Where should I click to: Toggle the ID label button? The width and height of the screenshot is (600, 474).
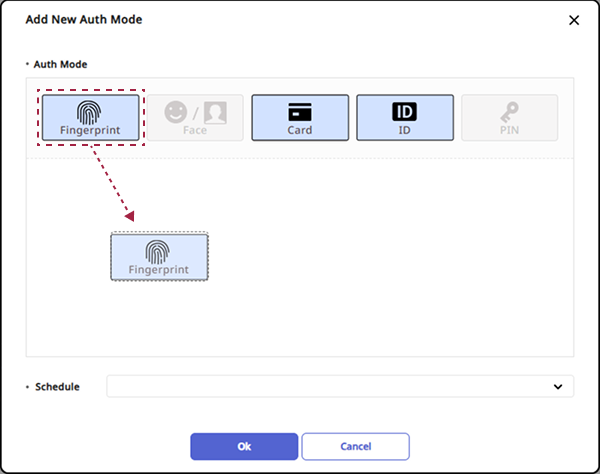click(404, 130)
